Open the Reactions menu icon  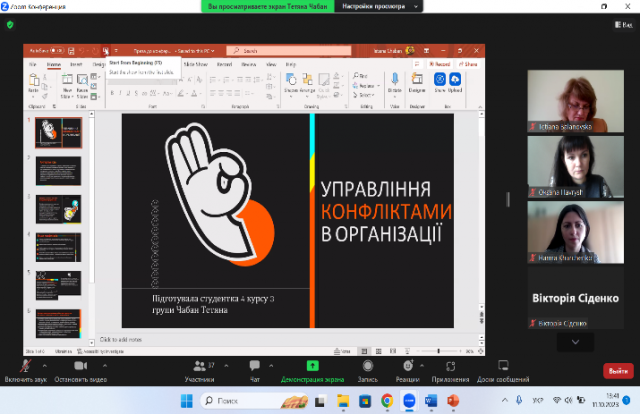407,366
